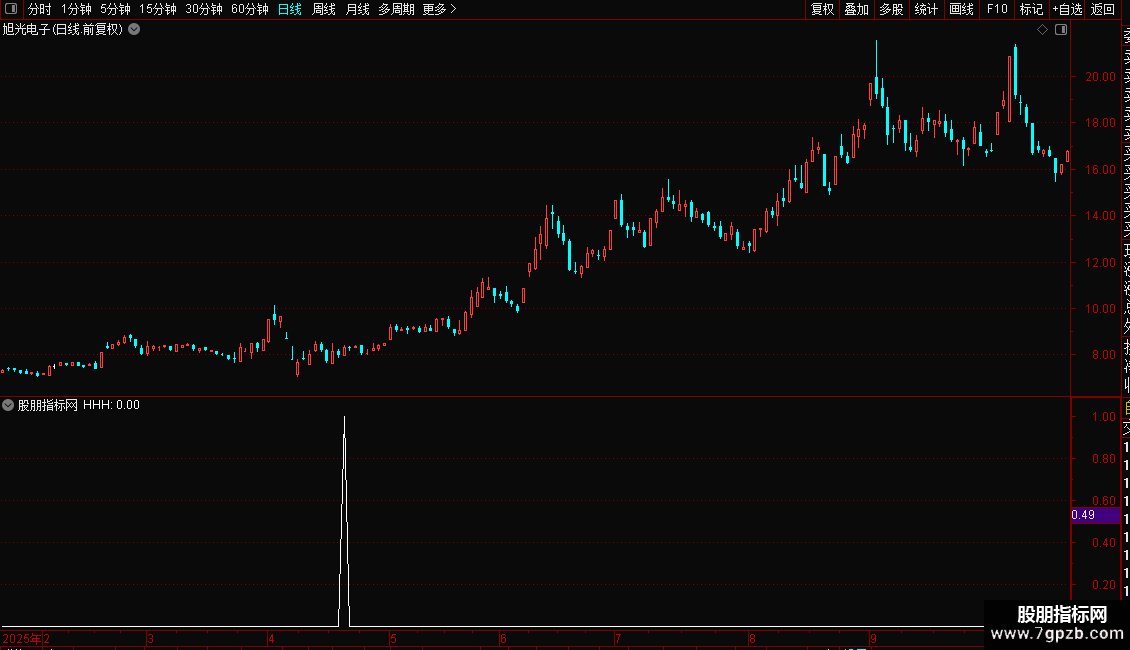Click the 2025年 date axis label
Screen dimensions: 1130x650
tap(22, 638)
